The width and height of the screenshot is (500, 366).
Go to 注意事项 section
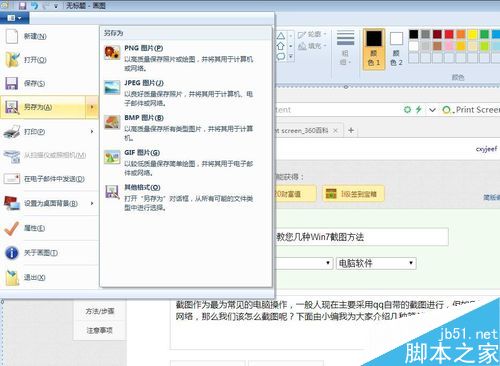point(100,330)
